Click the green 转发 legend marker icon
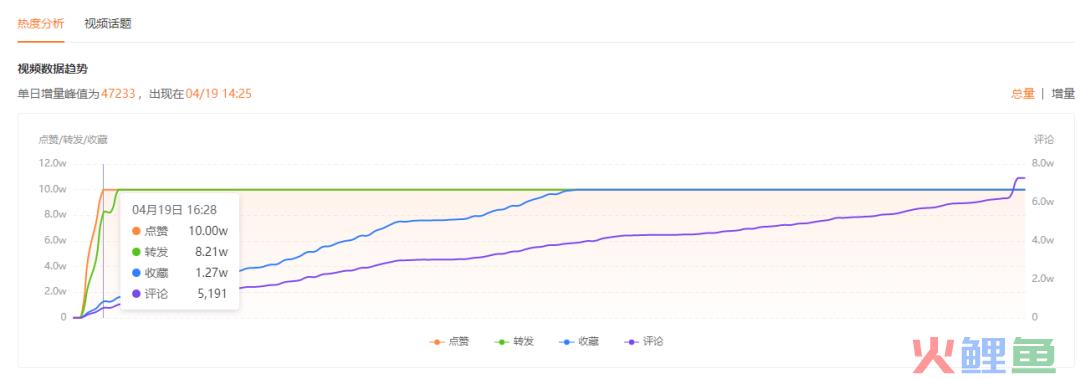Image resolution: width=1080 pixels, height=379 pixels. pos(501,341)
